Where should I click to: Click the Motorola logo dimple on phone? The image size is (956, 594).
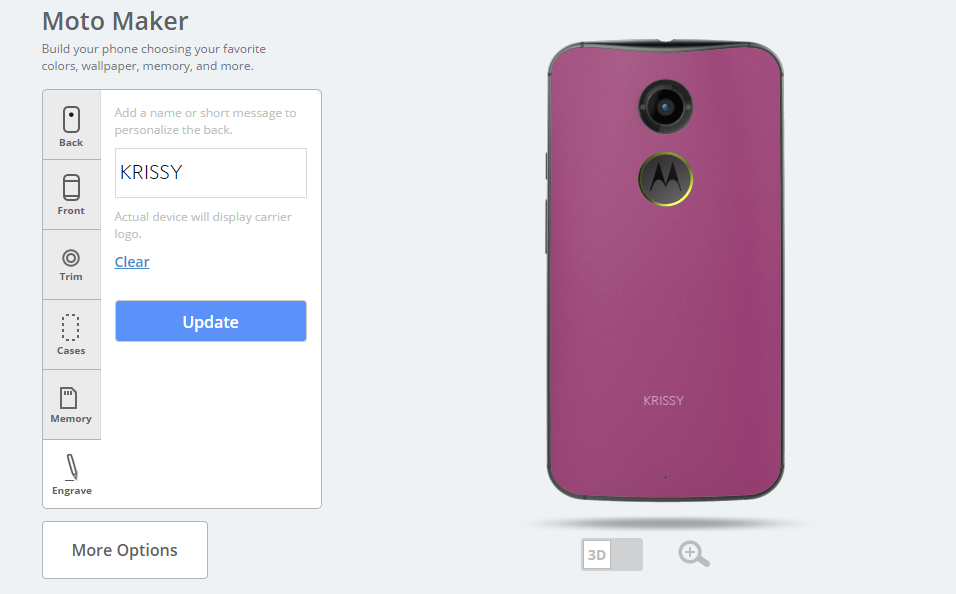click(x=665, y=179)
